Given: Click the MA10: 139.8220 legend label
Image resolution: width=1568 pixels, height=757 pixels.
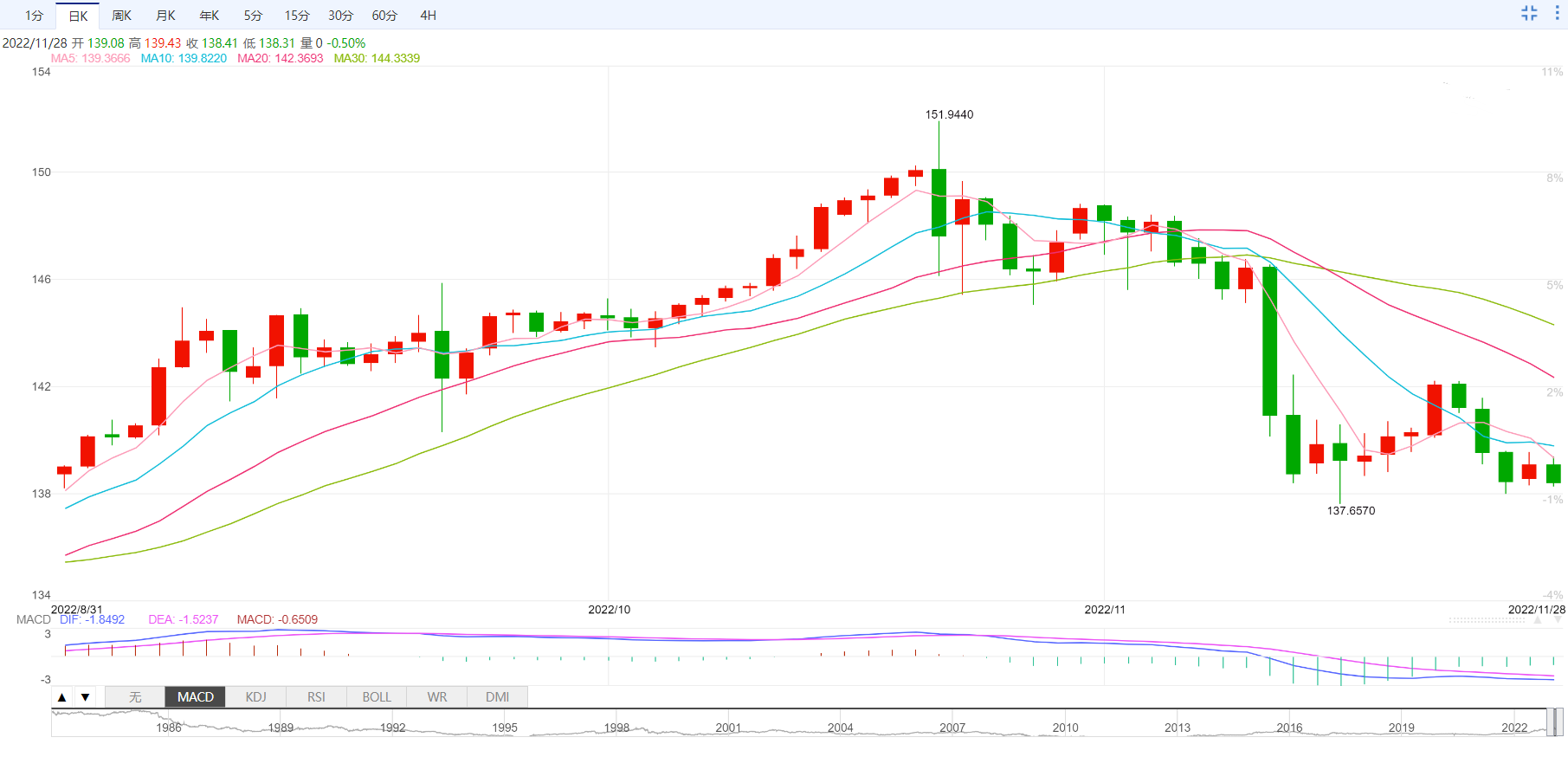Looking at the screenshot, I should coord(184,58).
